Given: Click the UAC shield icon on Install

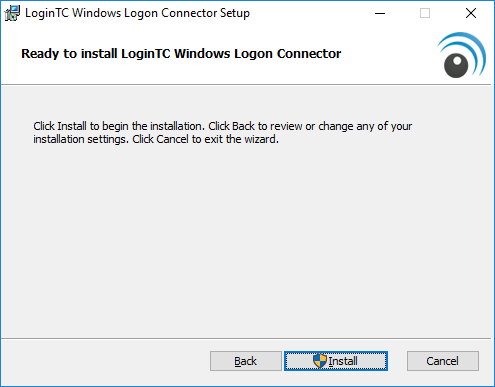Looking at the screenshot, I should click(320, 361).
